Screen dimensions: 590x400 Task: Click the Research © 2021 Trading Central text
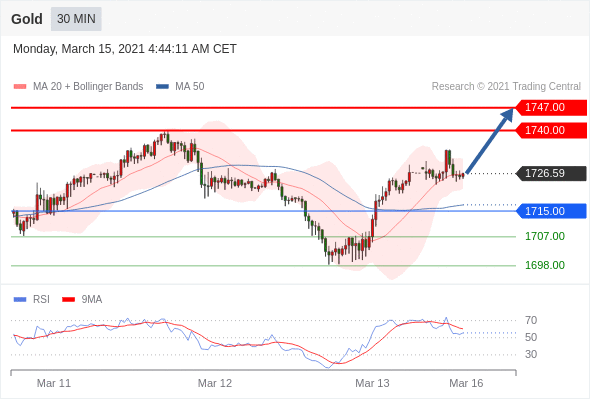[x=506, y=87]
